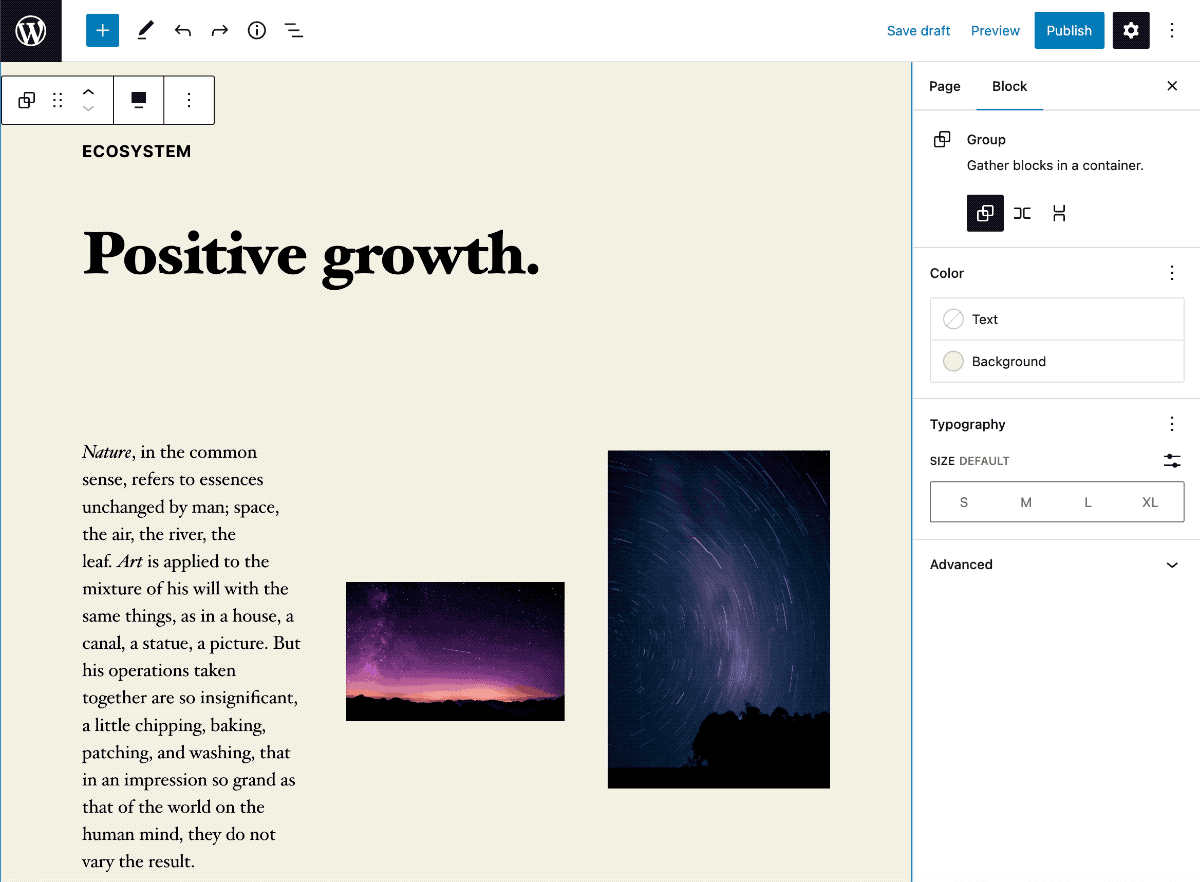Image resolution: width=1200 pixels, height=882 pixels.
Task: Open the Text color picker
Action: 1057,319
